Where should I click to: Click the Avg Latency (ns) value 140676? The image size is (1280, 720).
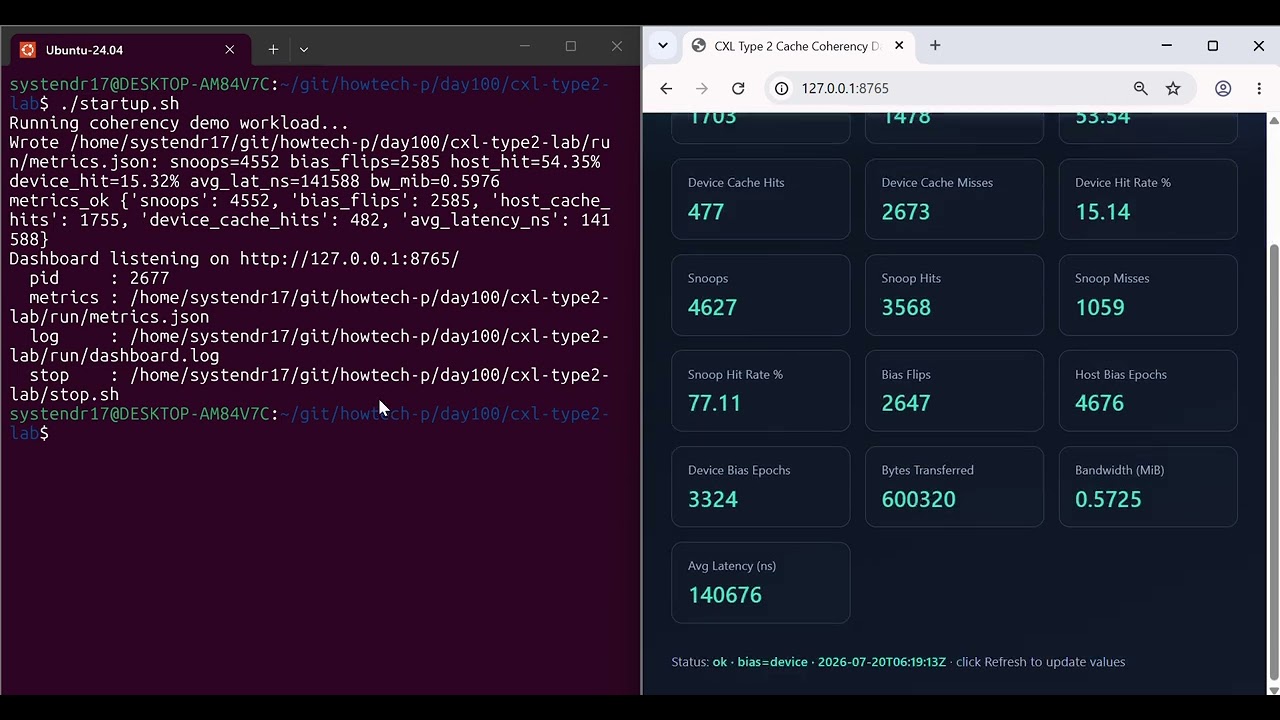tap(725, 595)
